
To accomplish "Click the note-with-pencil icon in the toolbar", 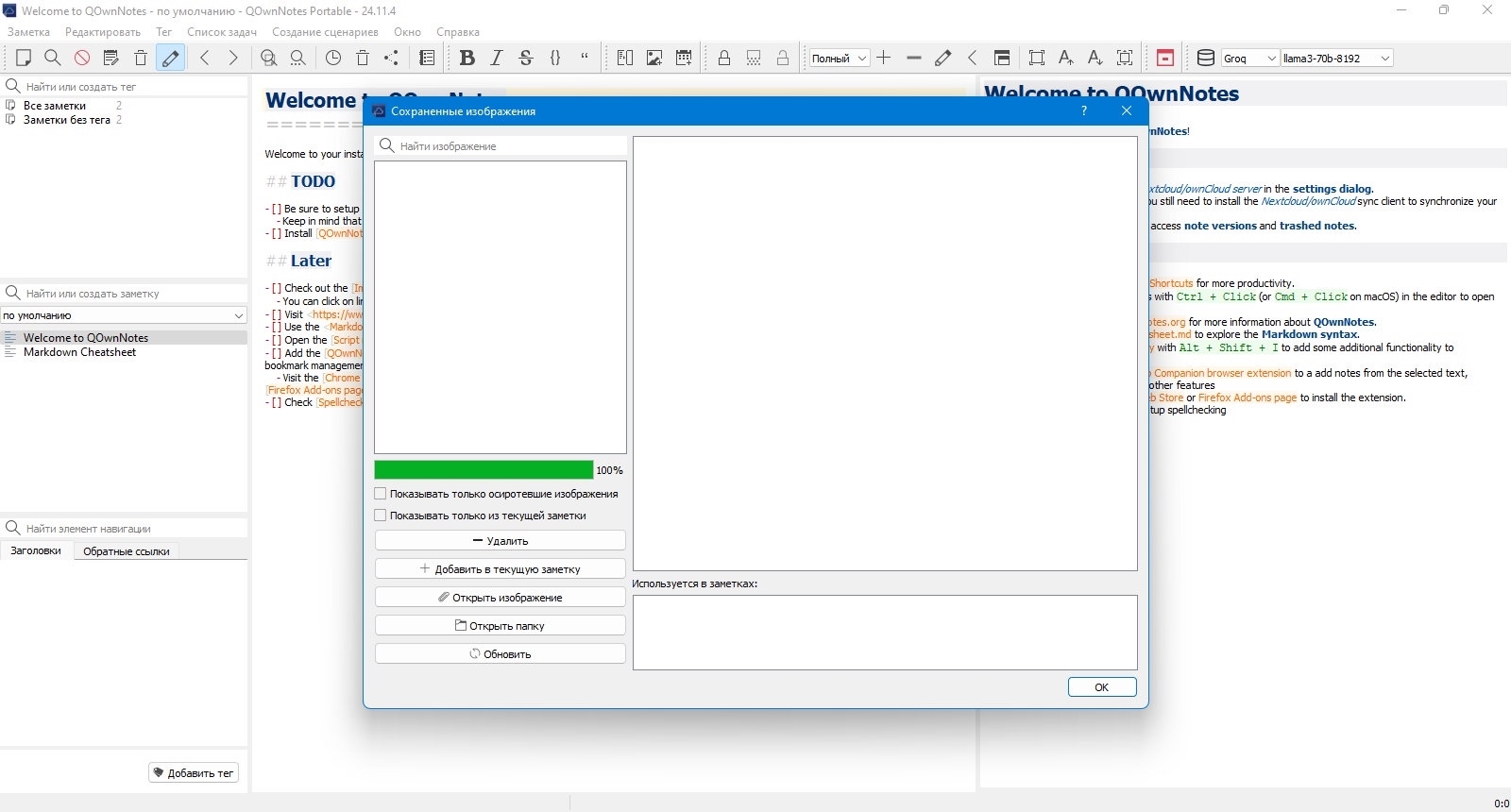I will click(x=111, y=58).
